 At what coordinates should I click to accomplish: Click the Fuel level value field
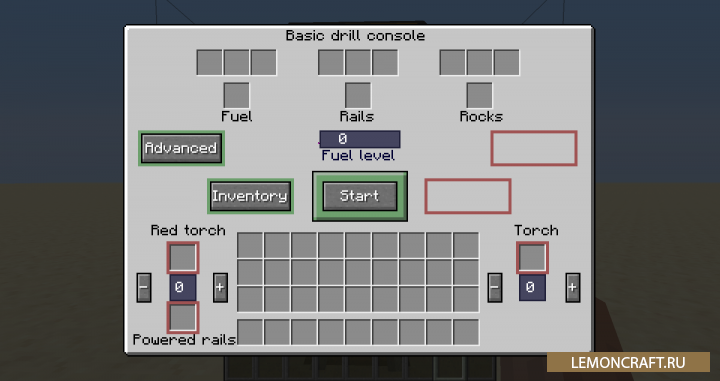pos(360,139)
